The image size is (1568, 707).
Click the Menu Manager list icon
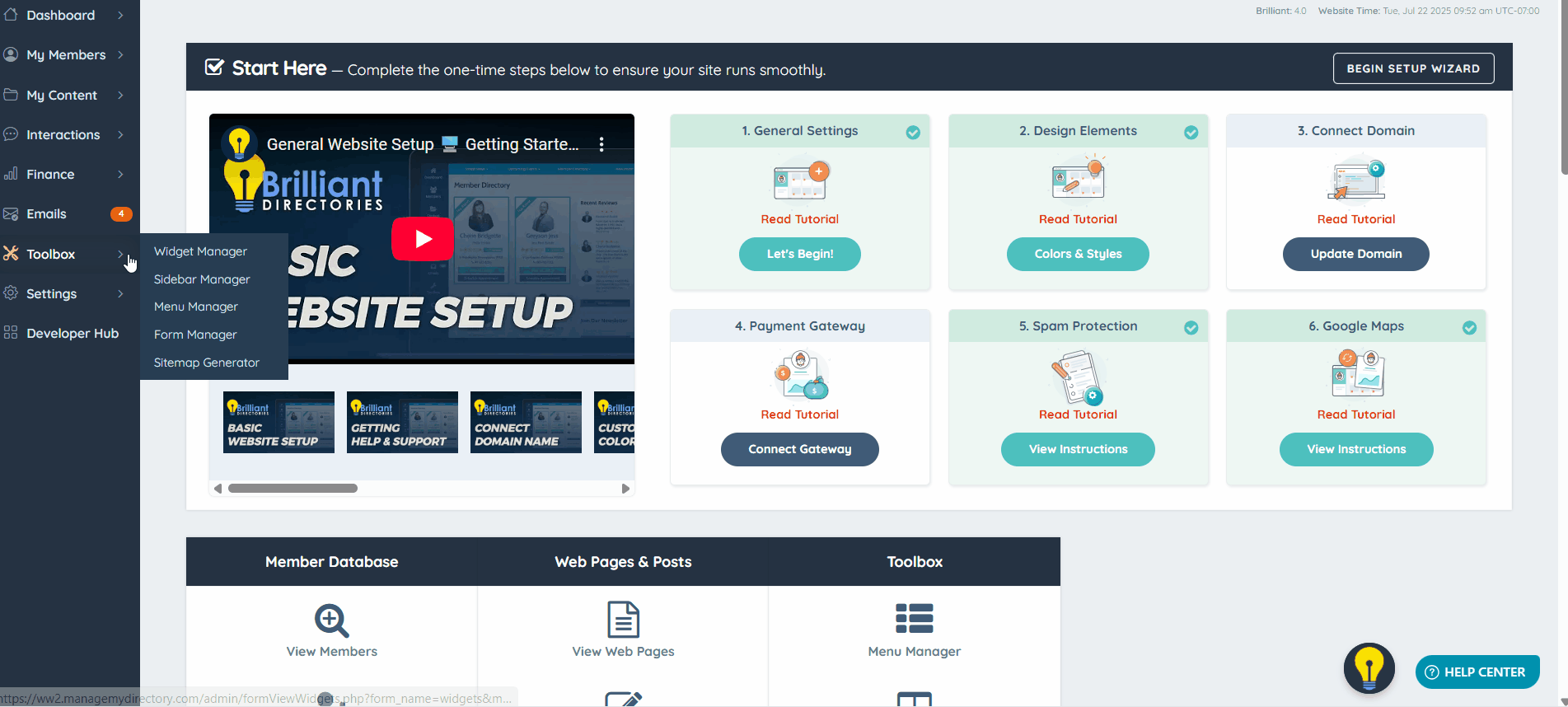pos(915,618)
